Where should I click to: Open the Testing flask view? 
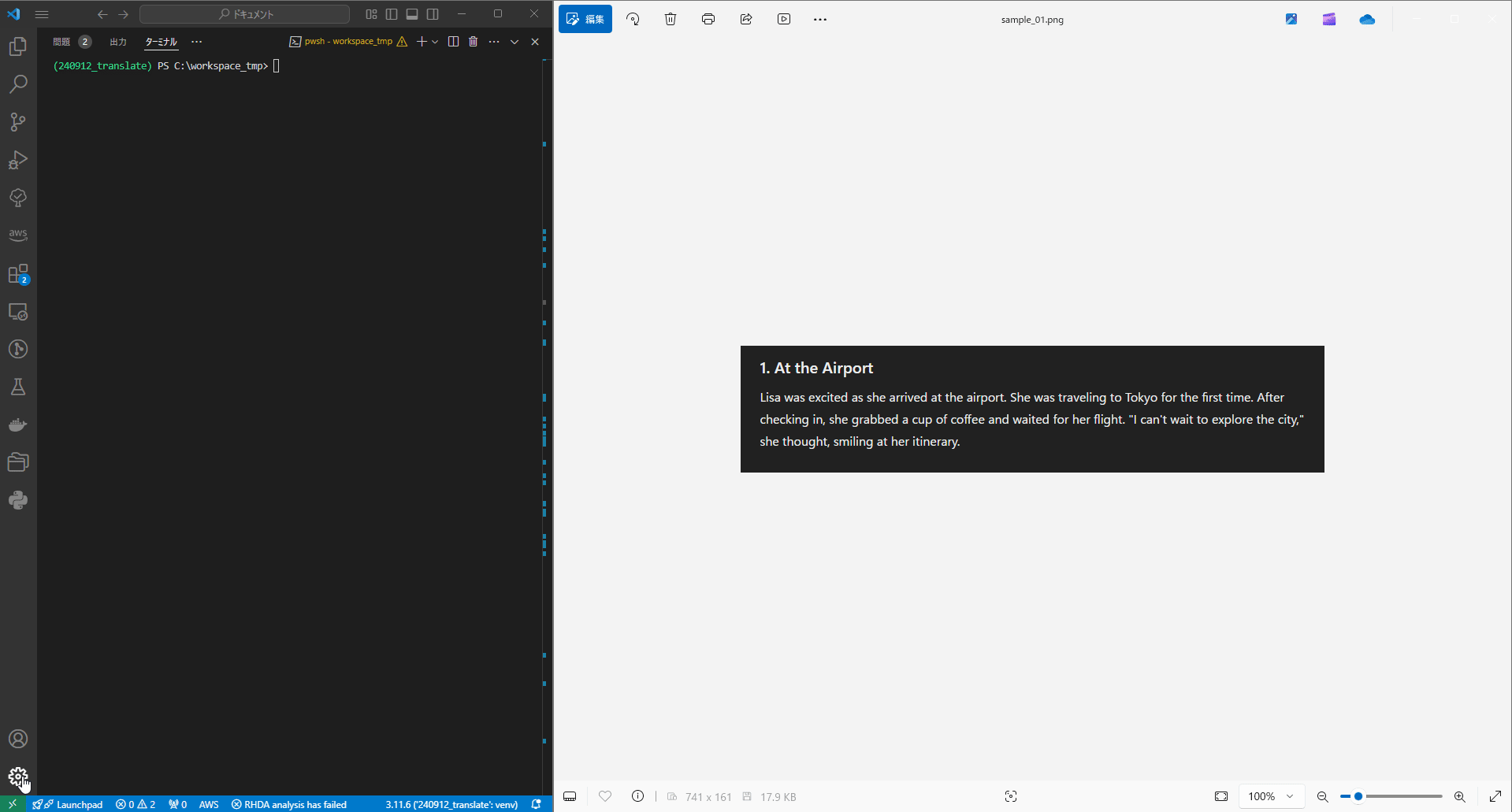tap(18, 387)
